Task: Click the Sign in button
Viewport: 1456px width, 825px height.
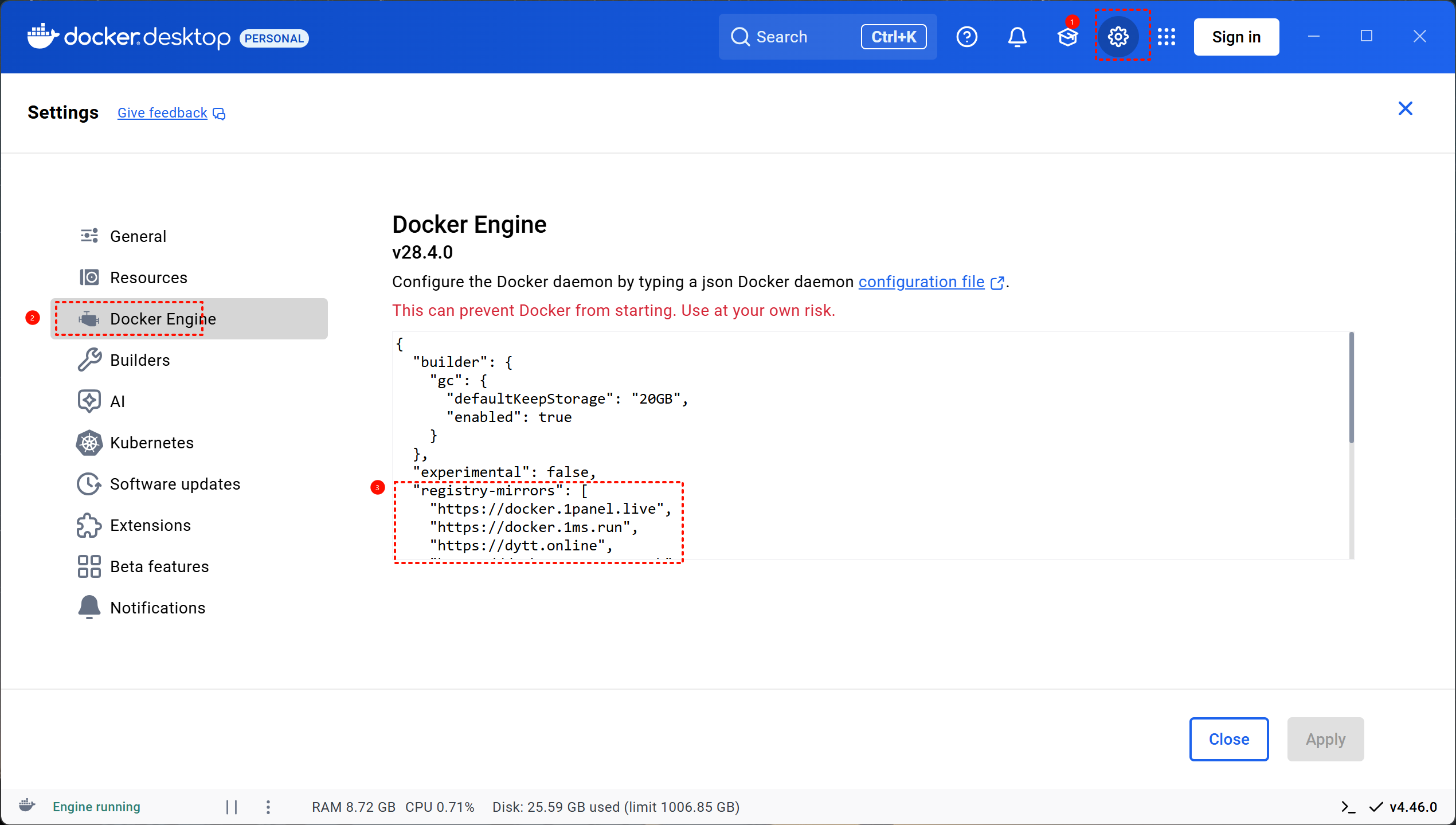Action: click(1236, 37)
